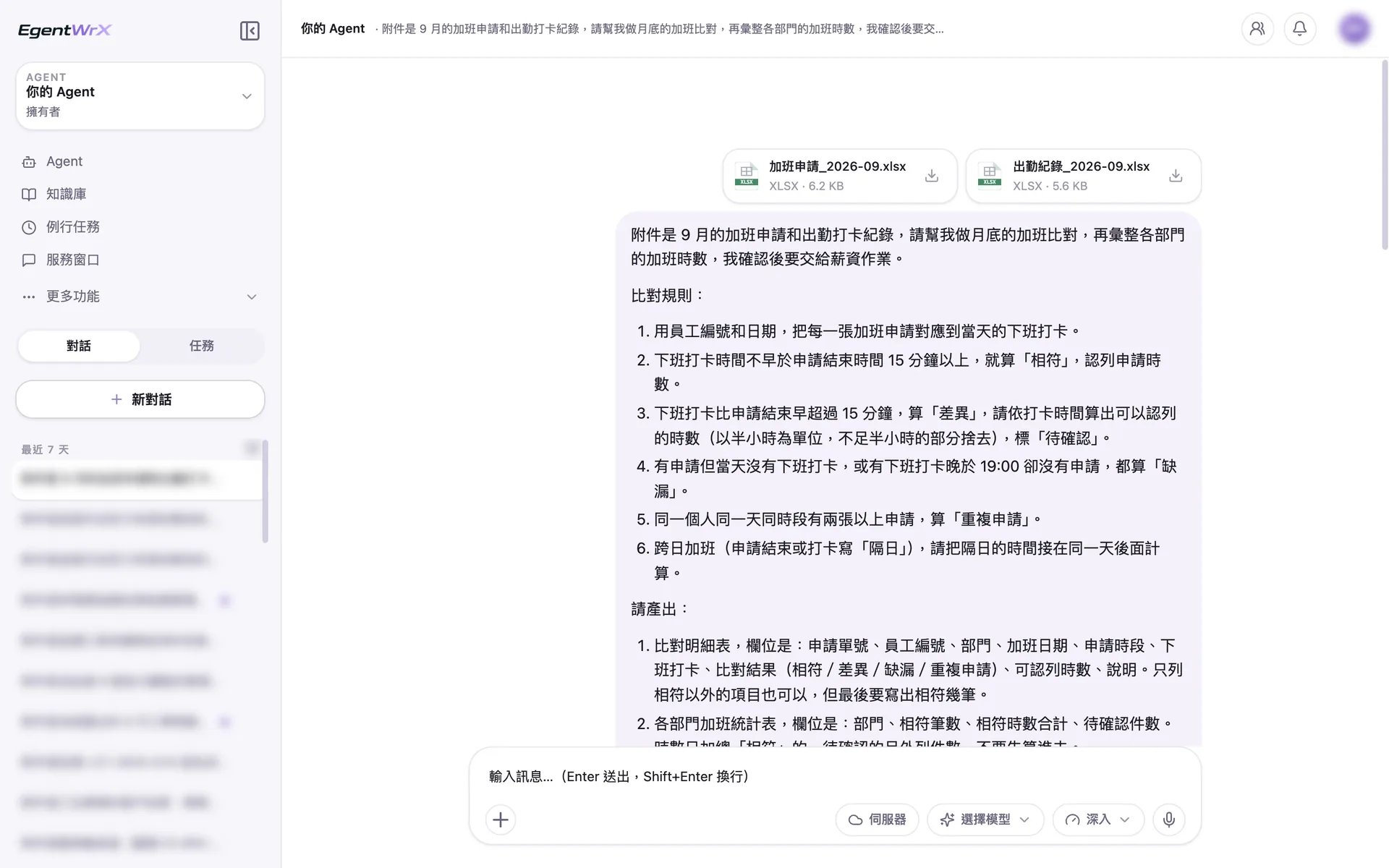Start voice input with the microphone
Image resolution: width=1389 pixels, height=868 pixels.
click(x=1169, y=820)
